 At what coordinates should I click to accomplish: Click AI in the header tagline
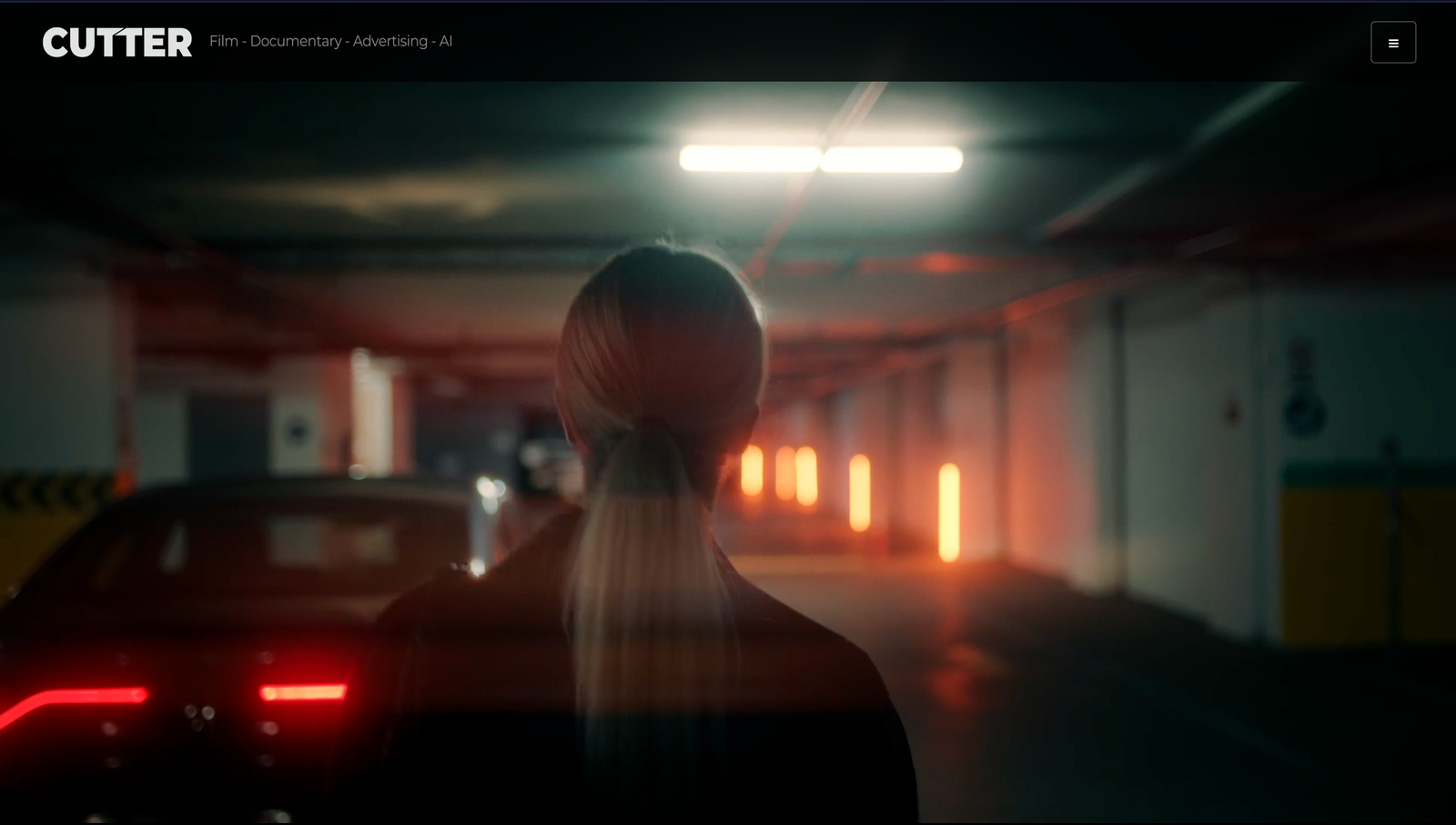(x=446, y=41)
